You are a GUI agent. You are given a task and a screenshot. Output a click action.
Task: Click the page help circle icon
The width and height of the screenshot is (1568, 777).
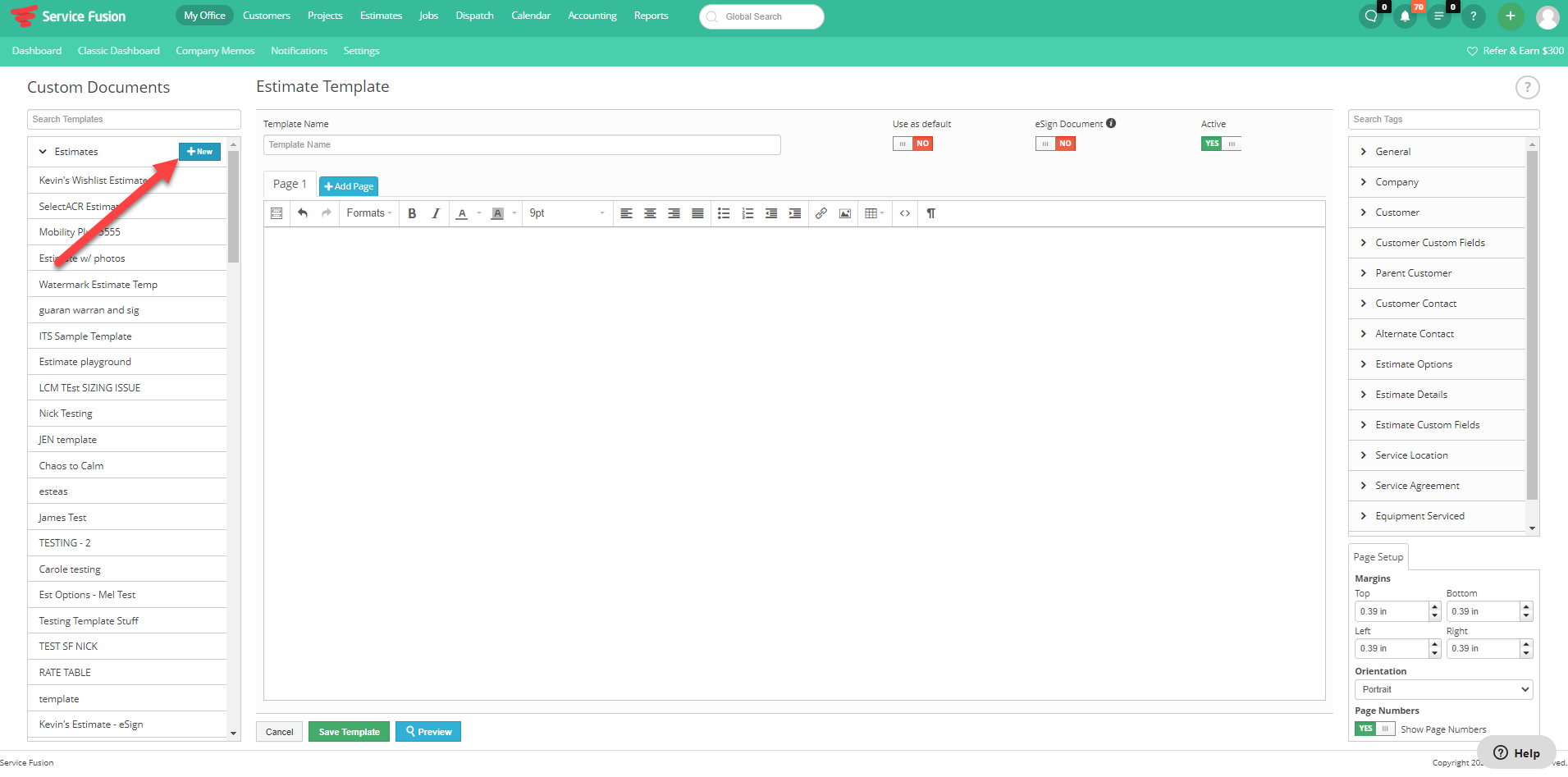point(1527,87)
